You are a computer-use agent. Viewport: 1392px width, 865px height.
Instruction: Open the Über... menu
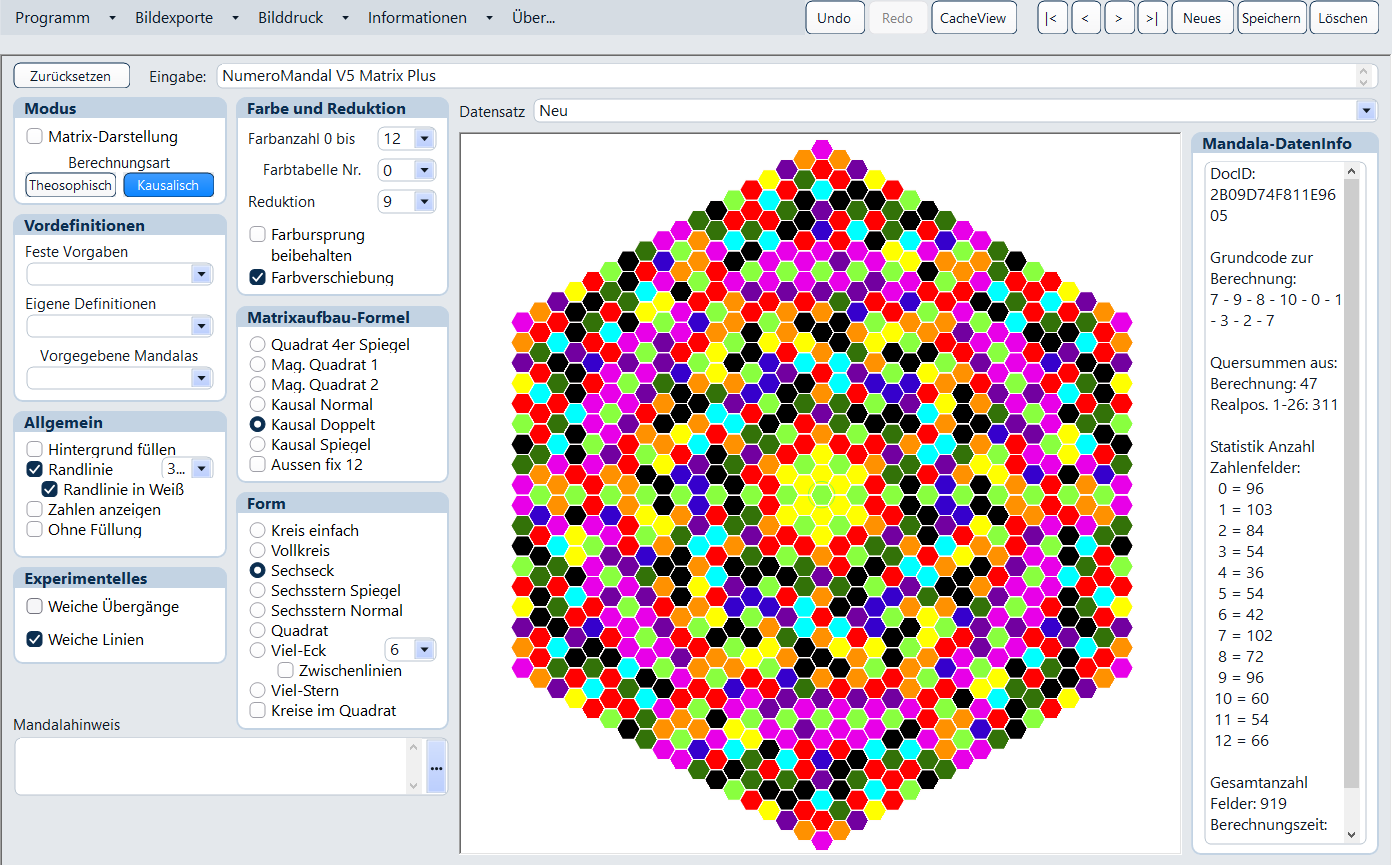click(x=533, y=18)
